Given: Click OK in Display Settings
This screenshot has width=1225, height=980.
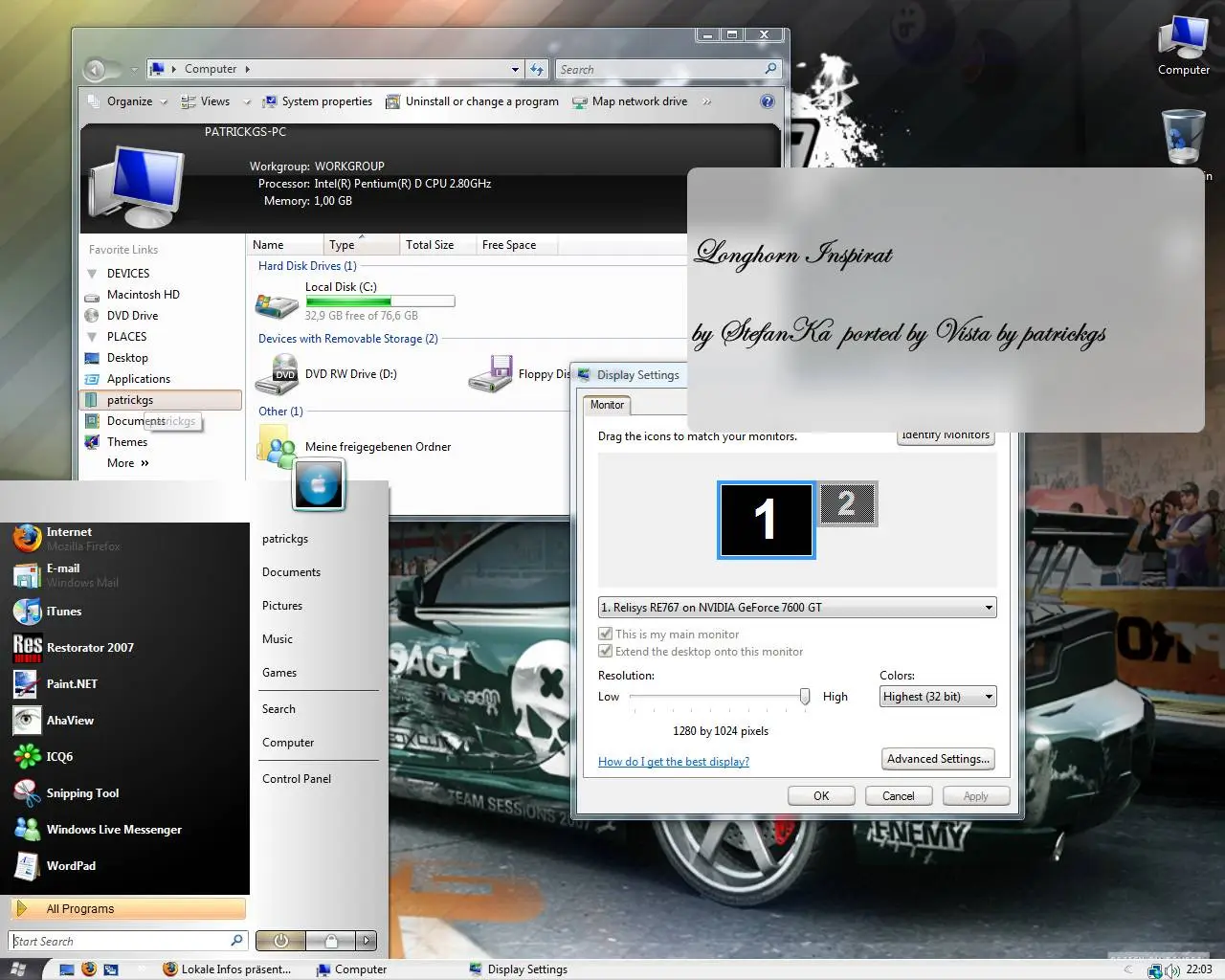Looking at the screenshot, I should (x=821, y=796).
